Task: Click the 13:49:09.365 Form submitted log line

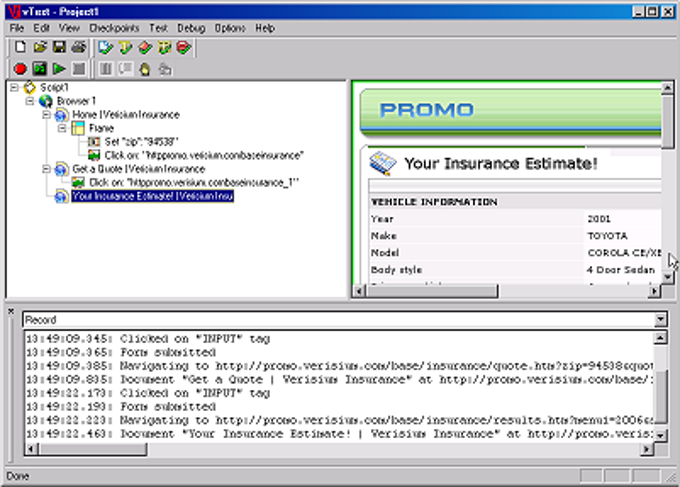Action: tap(121, 352)
